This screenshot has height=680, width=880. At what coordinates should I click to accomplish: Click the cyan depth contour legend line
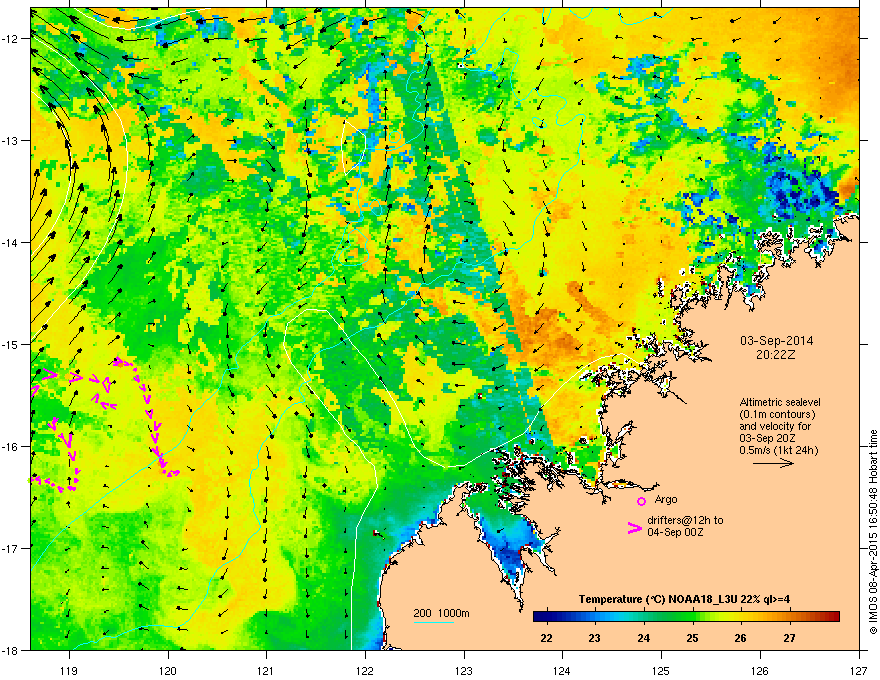433,622
